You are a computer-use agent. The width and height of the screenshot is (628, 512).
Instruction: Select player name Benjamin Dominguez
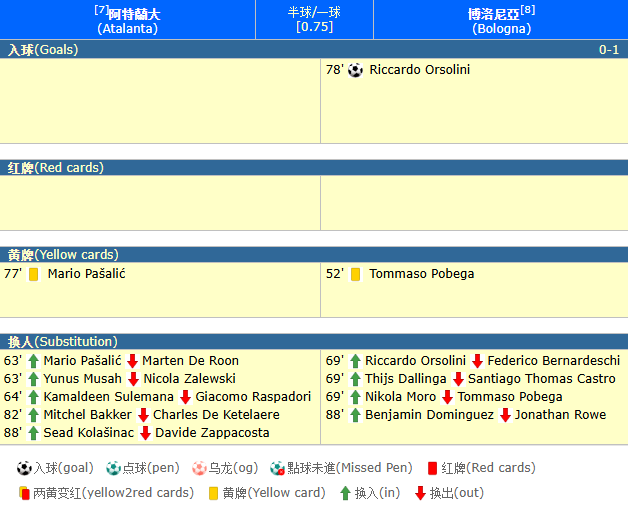429,415
